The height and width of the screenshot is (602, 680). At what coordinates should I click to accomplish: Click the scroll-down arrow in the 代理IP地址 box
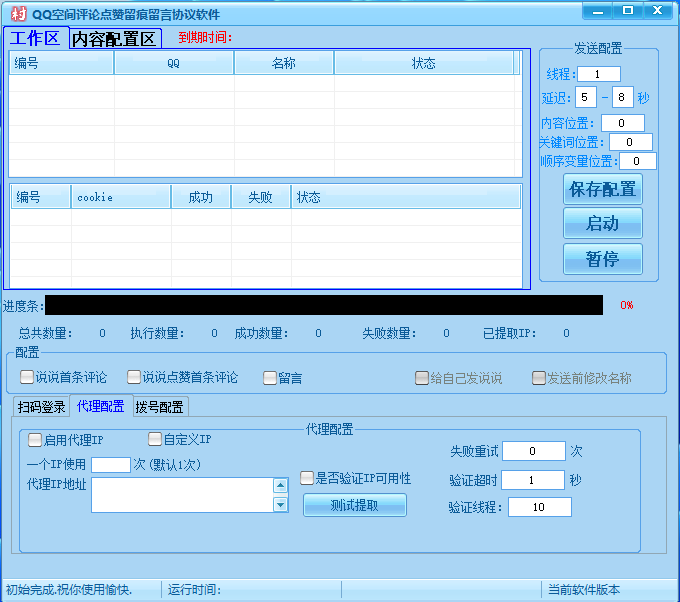coord(281,504)
